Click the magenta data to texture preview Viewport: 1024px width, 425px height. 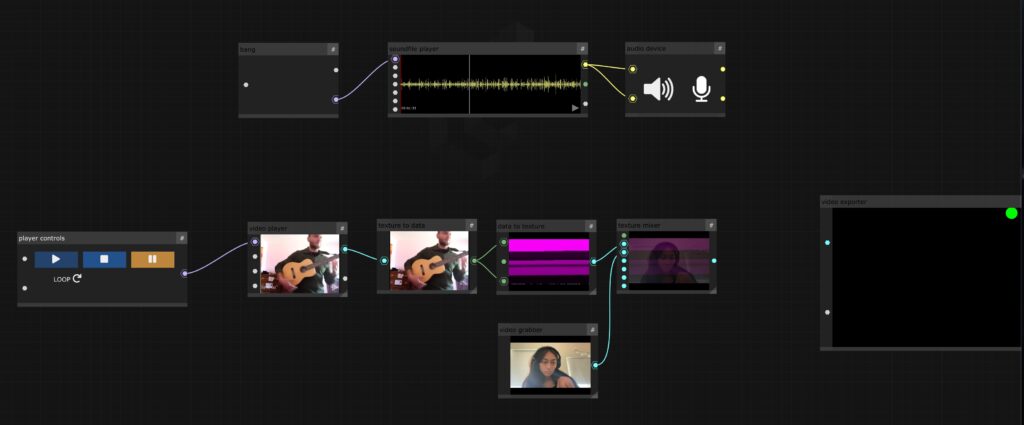click(549, 262)
